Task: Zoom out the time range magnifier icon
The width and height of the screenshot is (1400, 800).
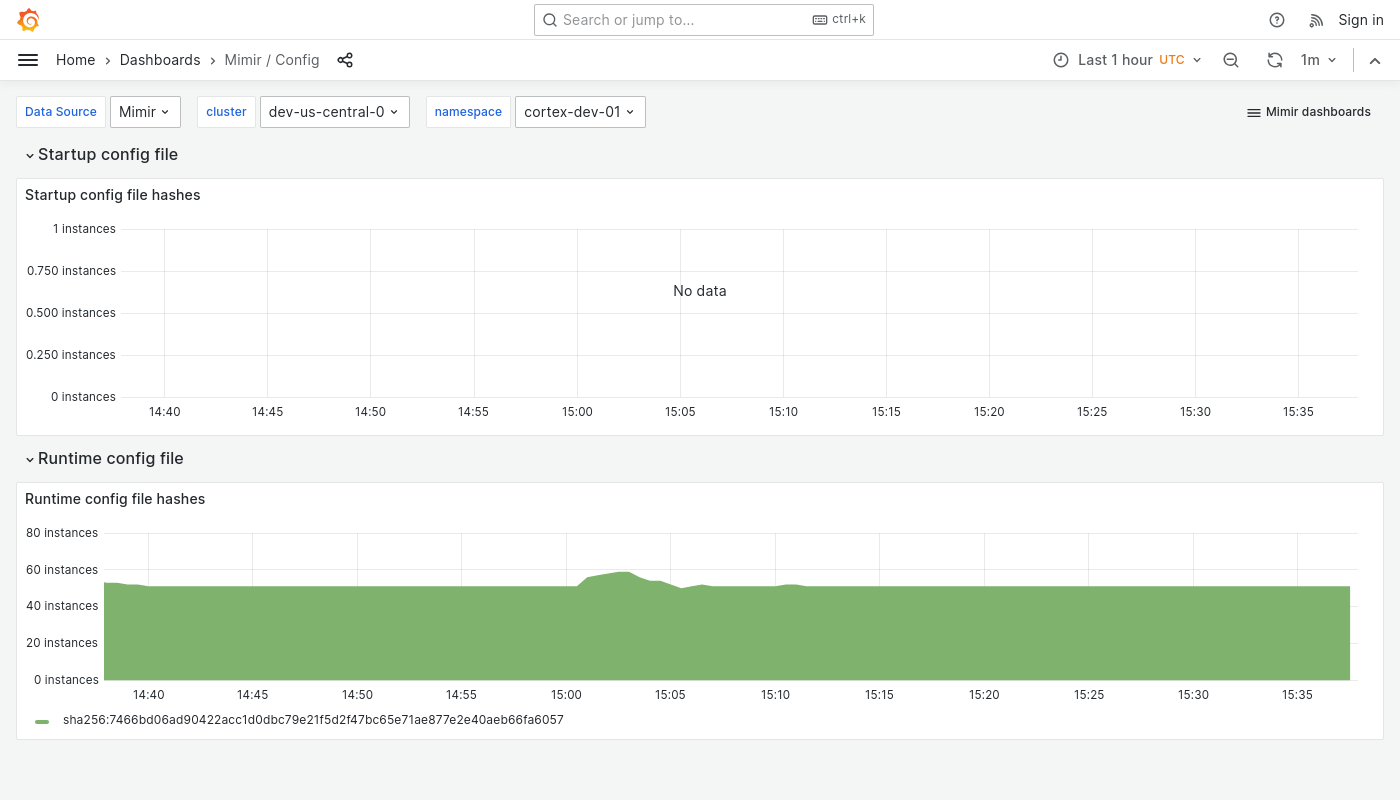Action: (x=1231, y=60)
